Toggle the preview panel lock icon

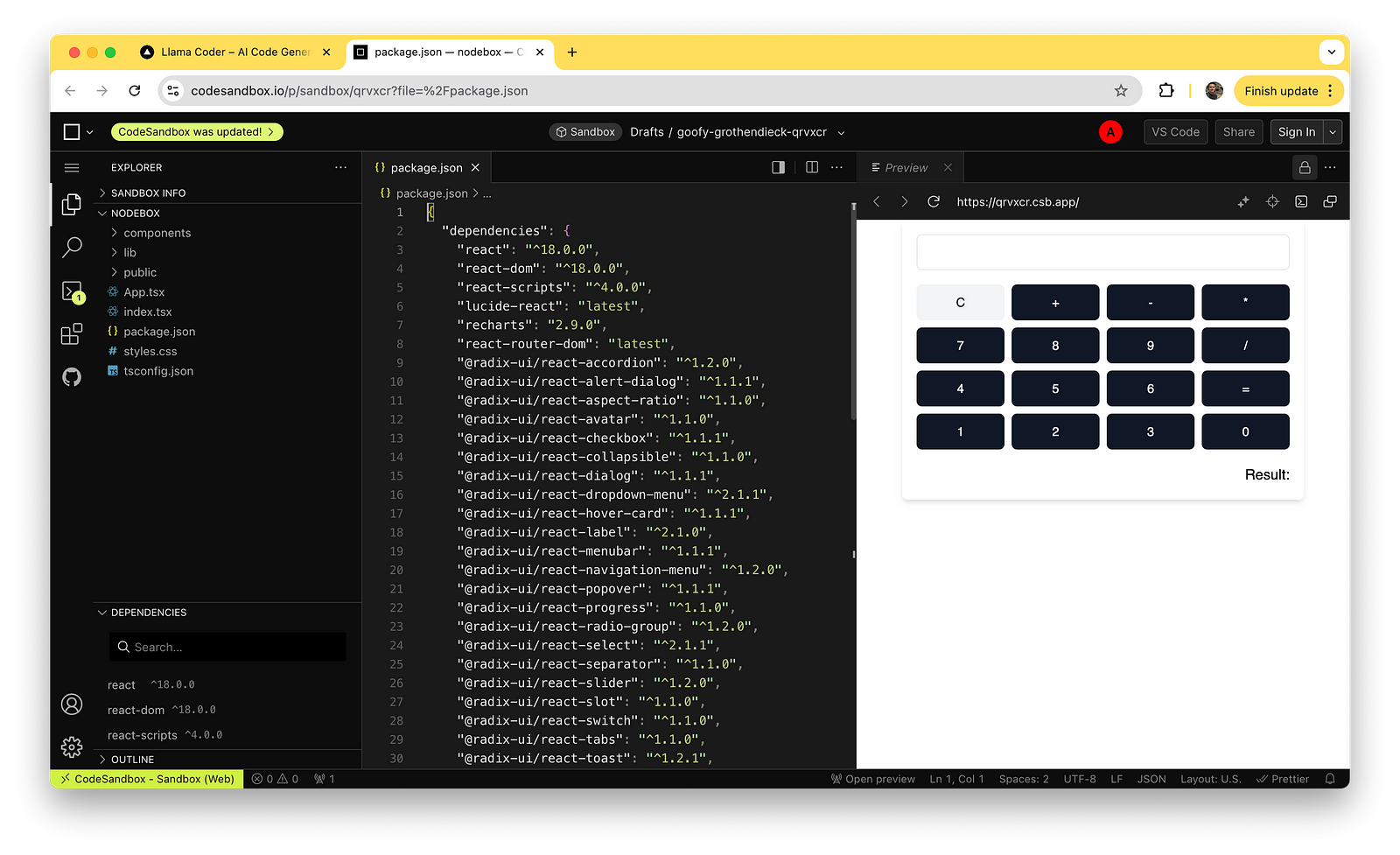pyautogui.click(x=1304, y=167)
